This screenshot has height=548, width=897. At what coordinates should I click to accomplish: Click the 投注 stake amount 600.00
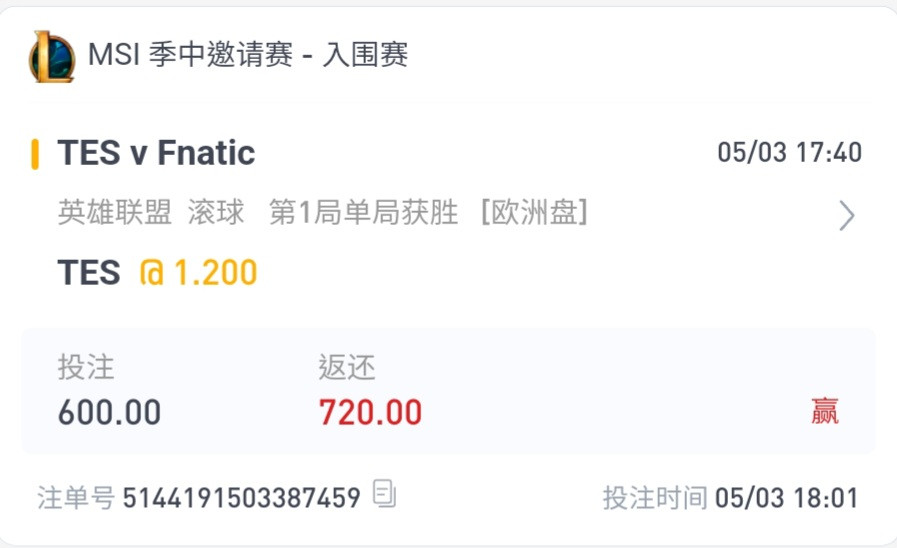(x=109, y=412)
